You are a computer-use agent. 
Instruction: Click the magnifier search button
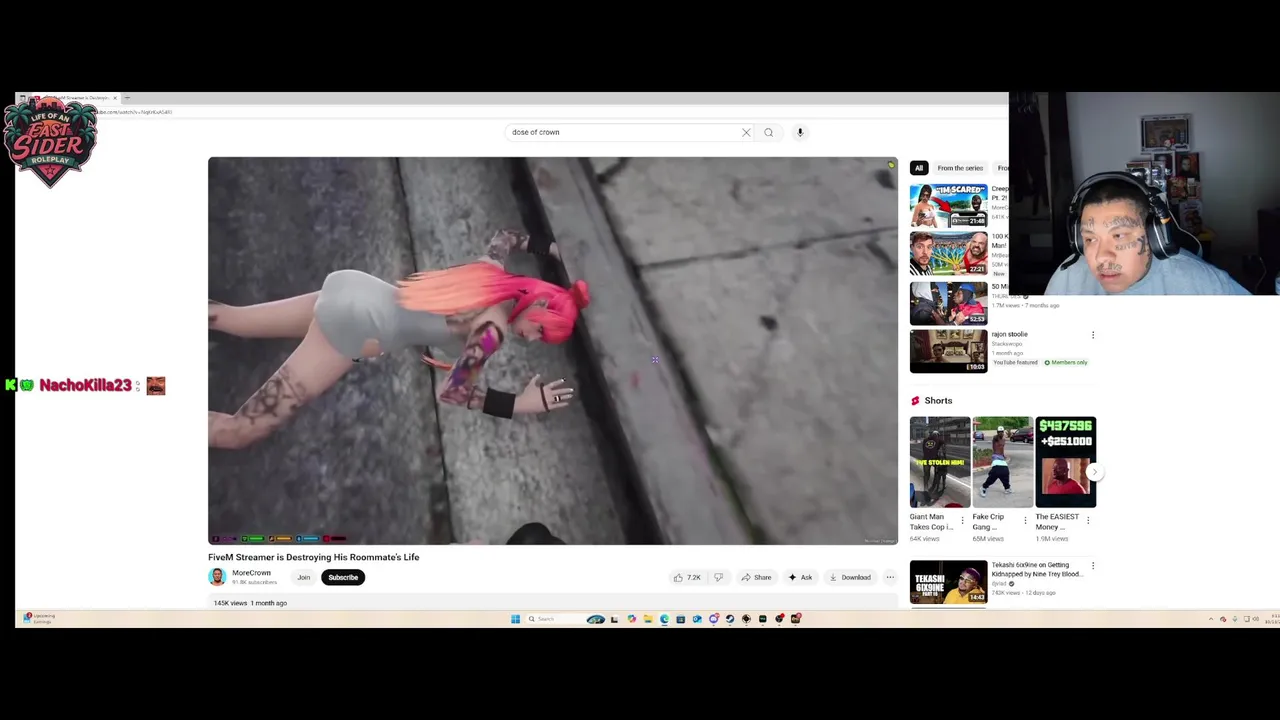click(x=768, y=132)
